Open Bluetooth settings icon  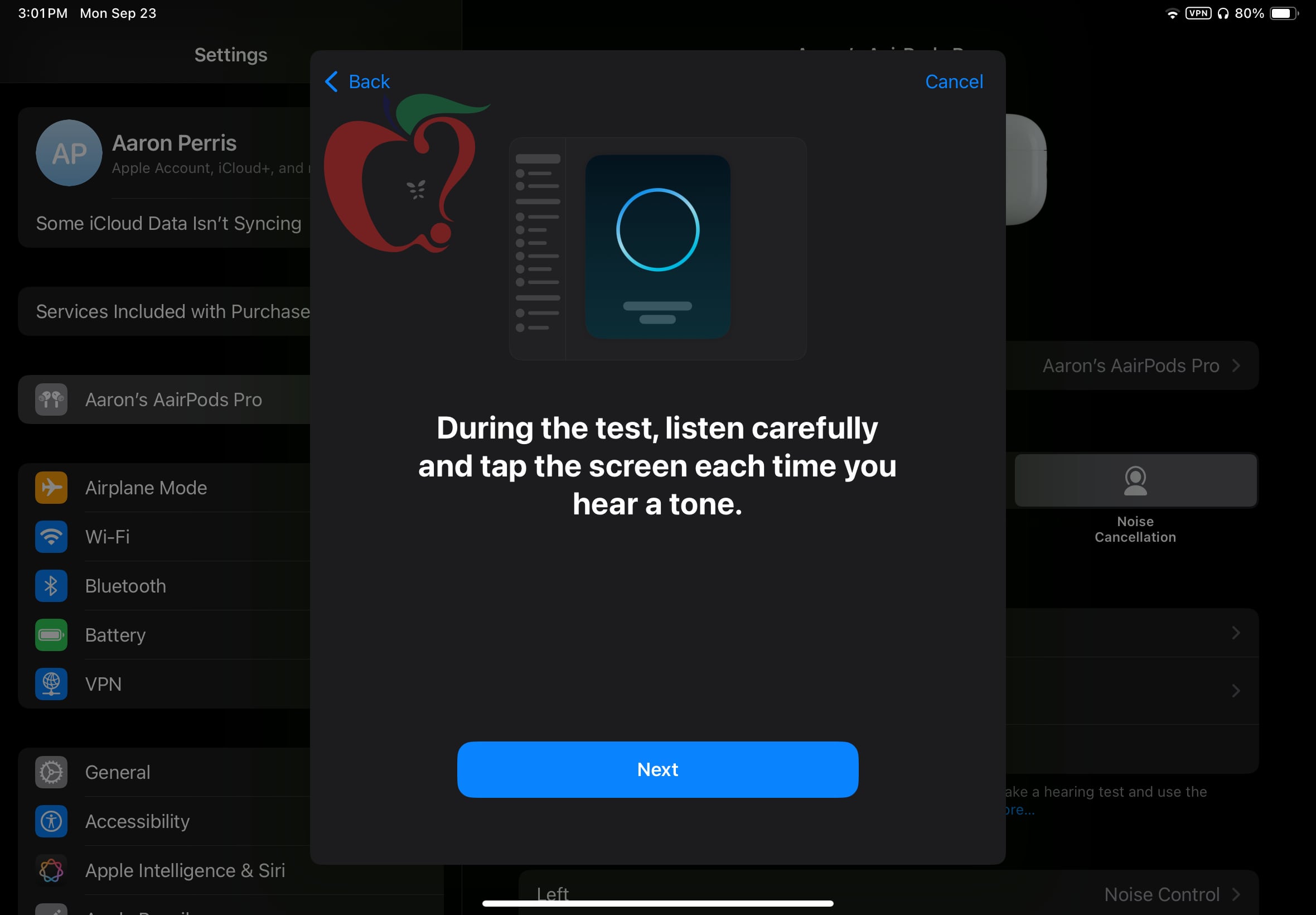51,586
